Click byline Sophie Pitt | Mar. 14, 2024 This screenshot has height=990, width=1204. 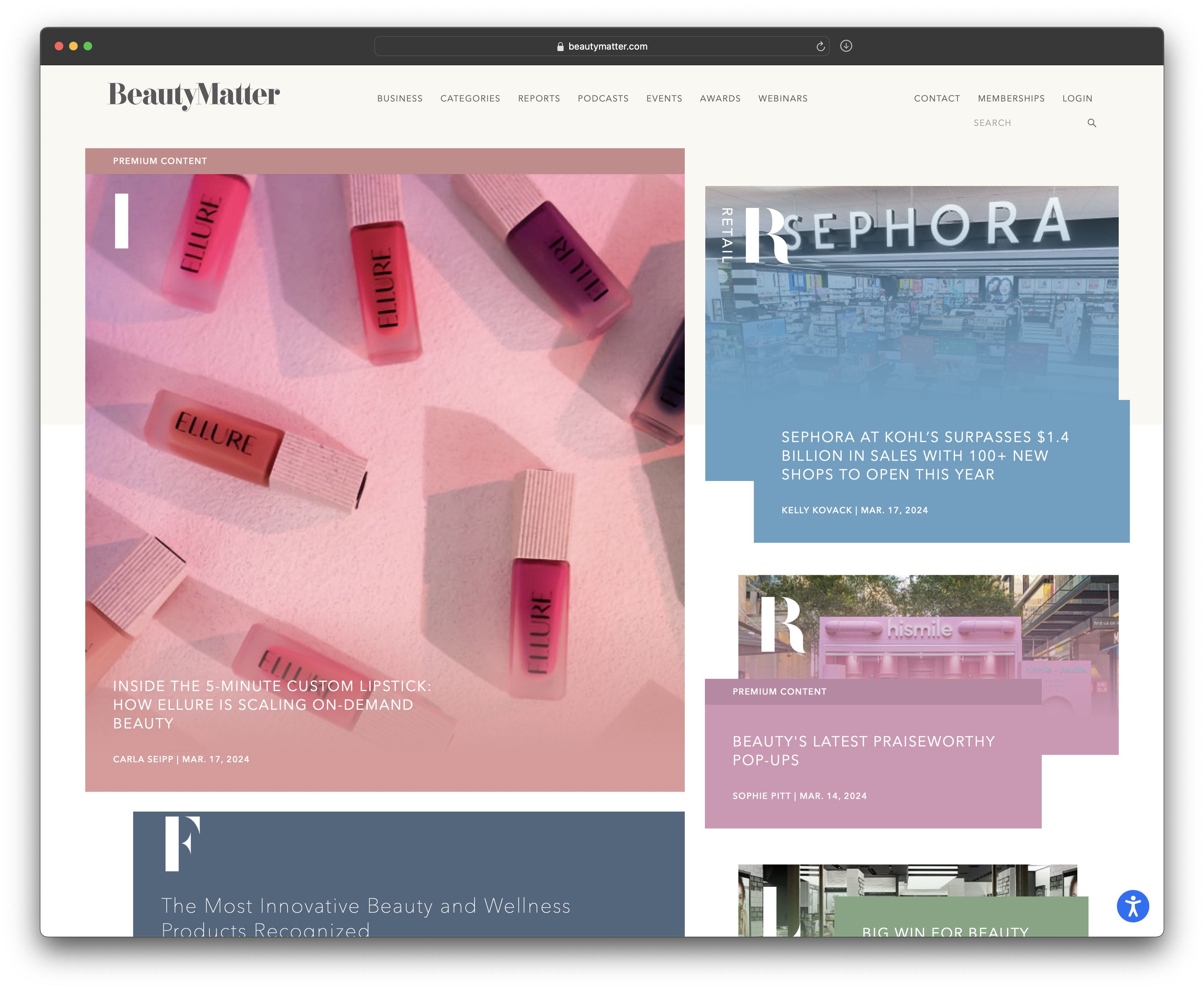point(799,796)
